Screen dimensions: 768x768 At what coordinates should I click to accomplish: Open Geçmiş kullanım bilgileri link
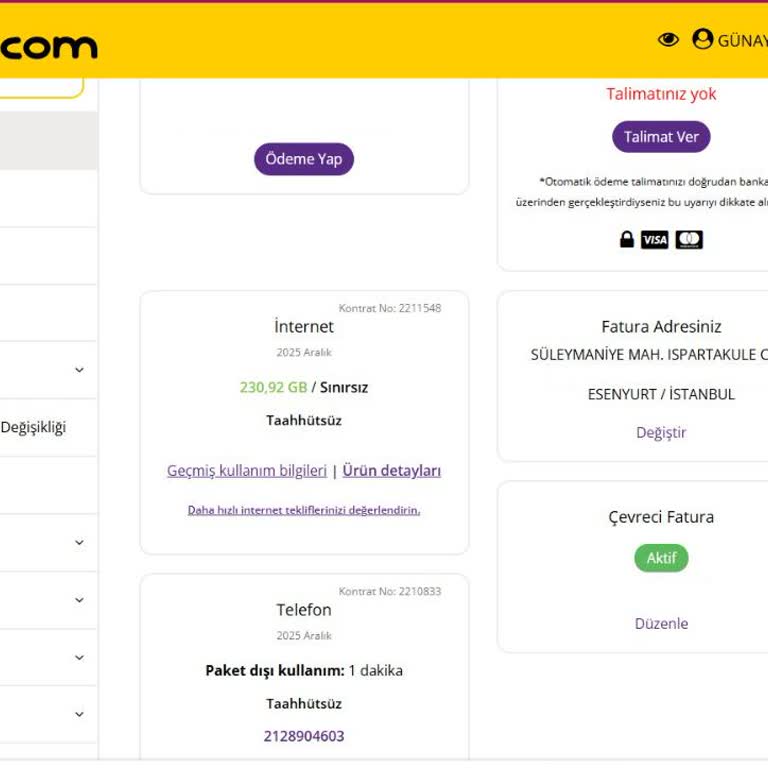247,470
